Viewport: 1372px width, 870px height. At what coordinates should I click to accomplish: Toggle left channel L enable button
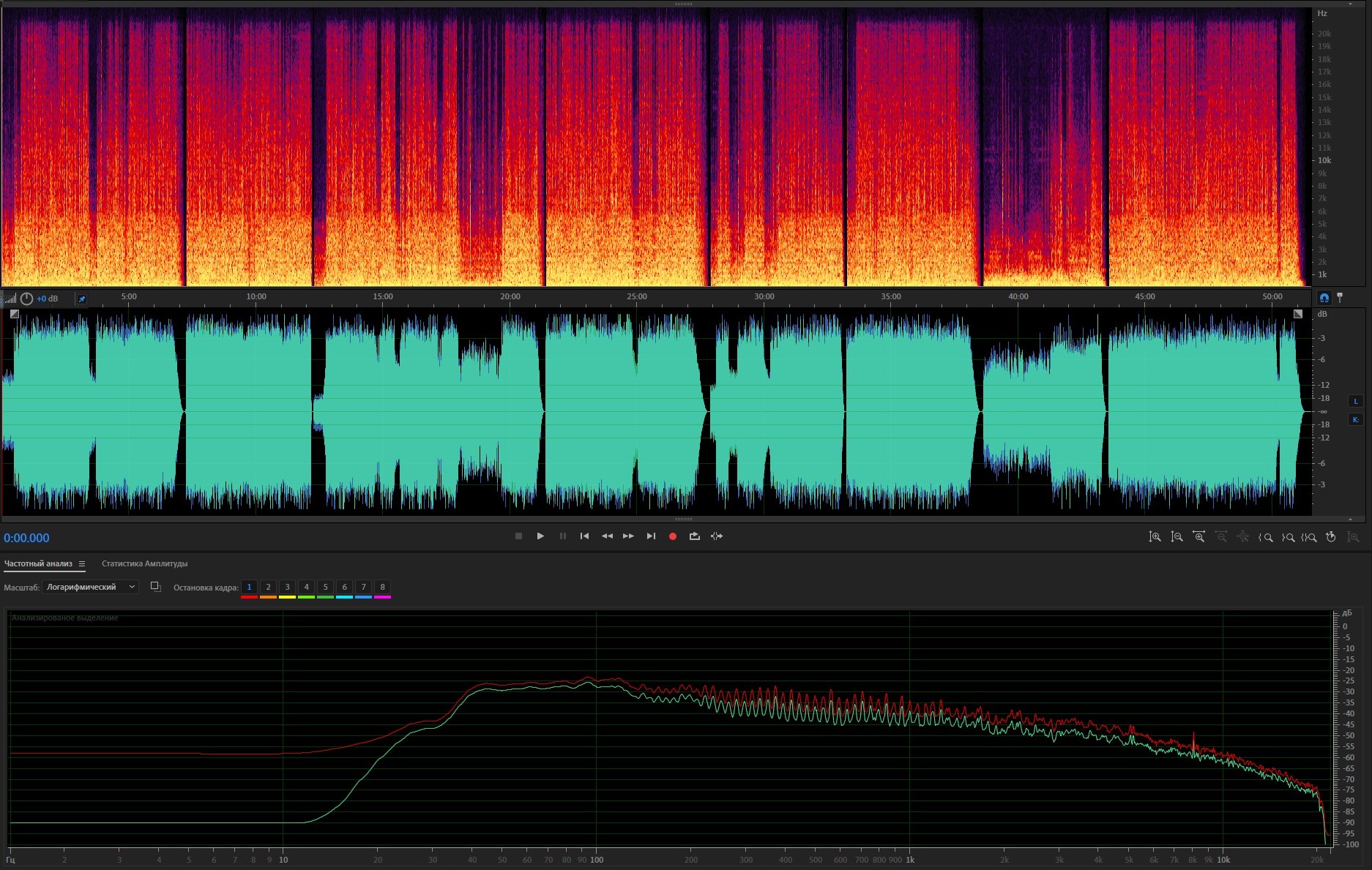1355,401
